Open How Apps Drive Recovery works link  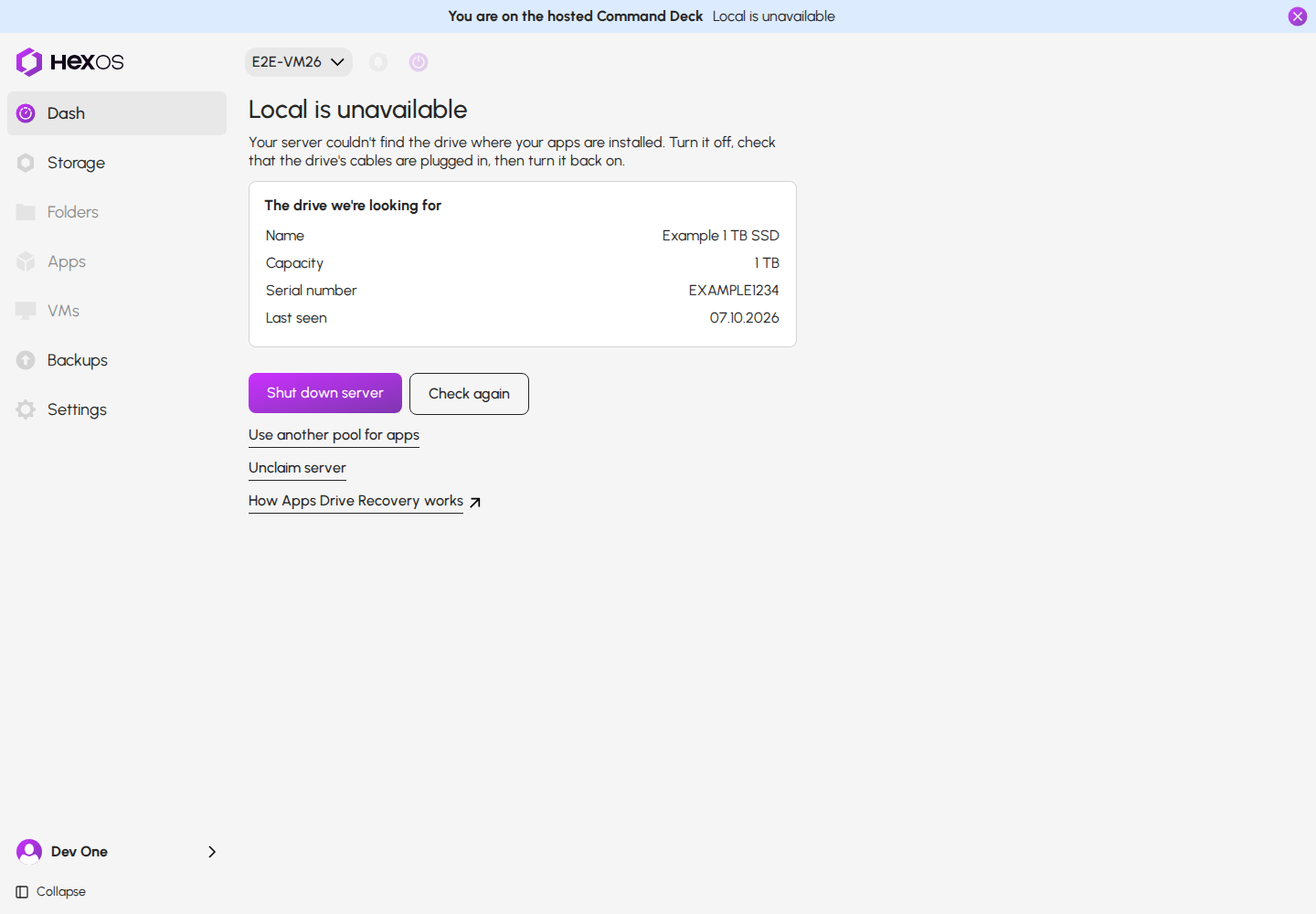(356, 501)
